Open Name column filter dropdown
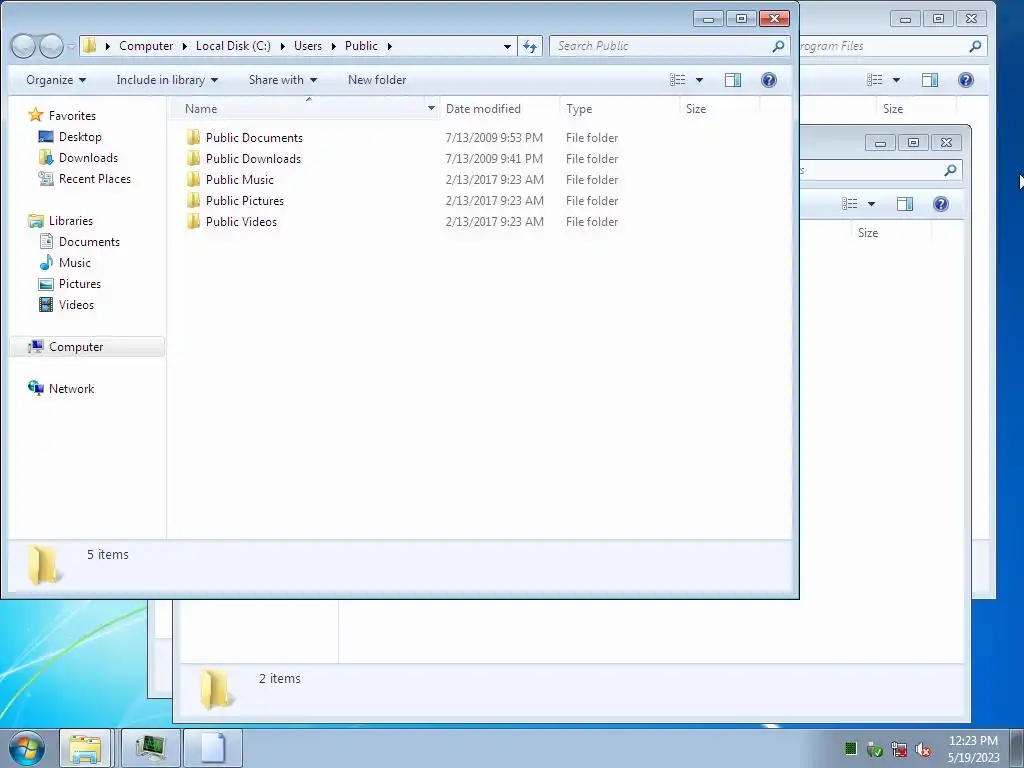1024x768 pixels. (431, 108)
